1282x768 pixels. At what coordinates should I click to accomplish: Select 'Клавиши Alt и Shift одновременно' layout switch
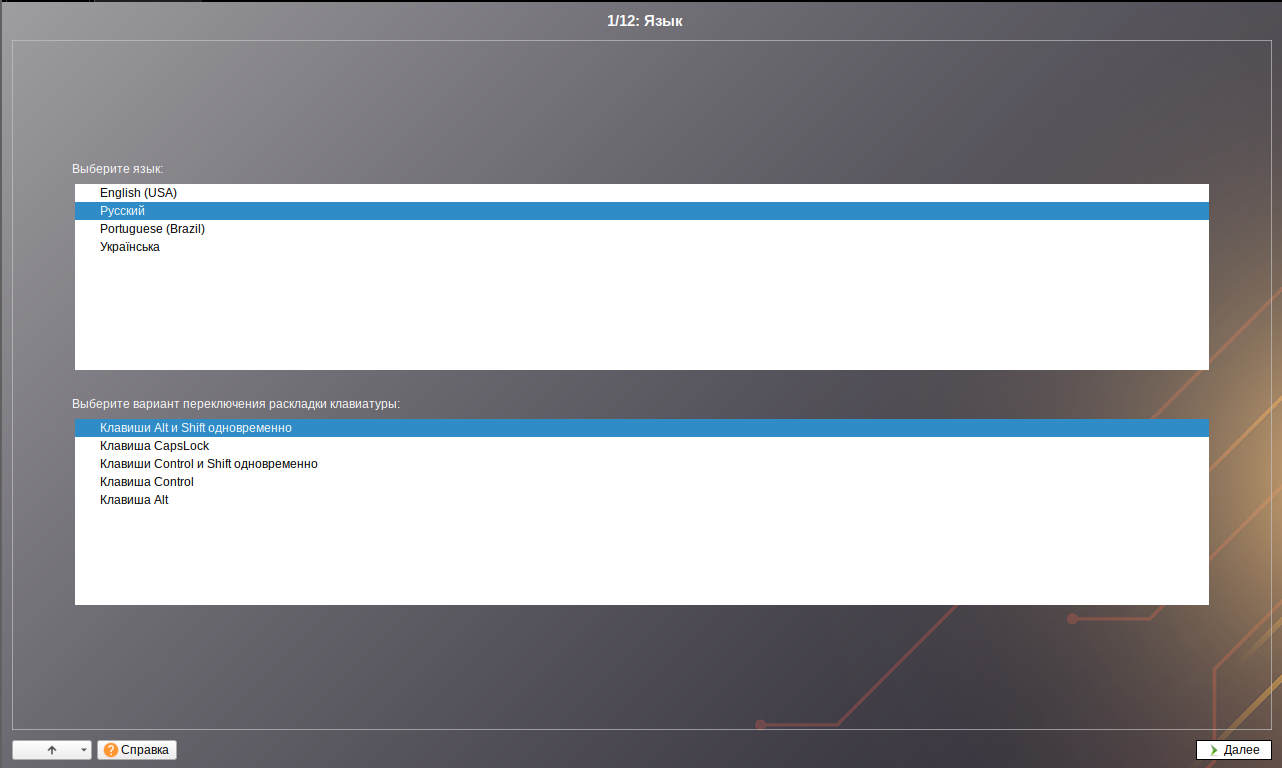195,427
